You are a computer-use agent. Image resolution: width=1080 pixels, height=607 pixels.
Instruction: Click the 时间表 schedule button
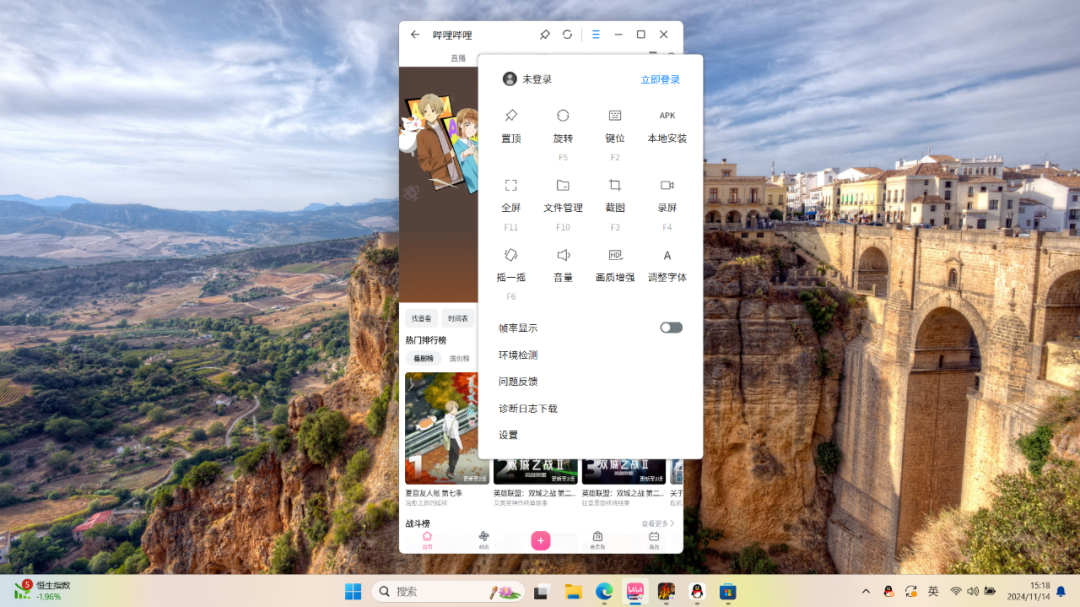pos(458,318)
